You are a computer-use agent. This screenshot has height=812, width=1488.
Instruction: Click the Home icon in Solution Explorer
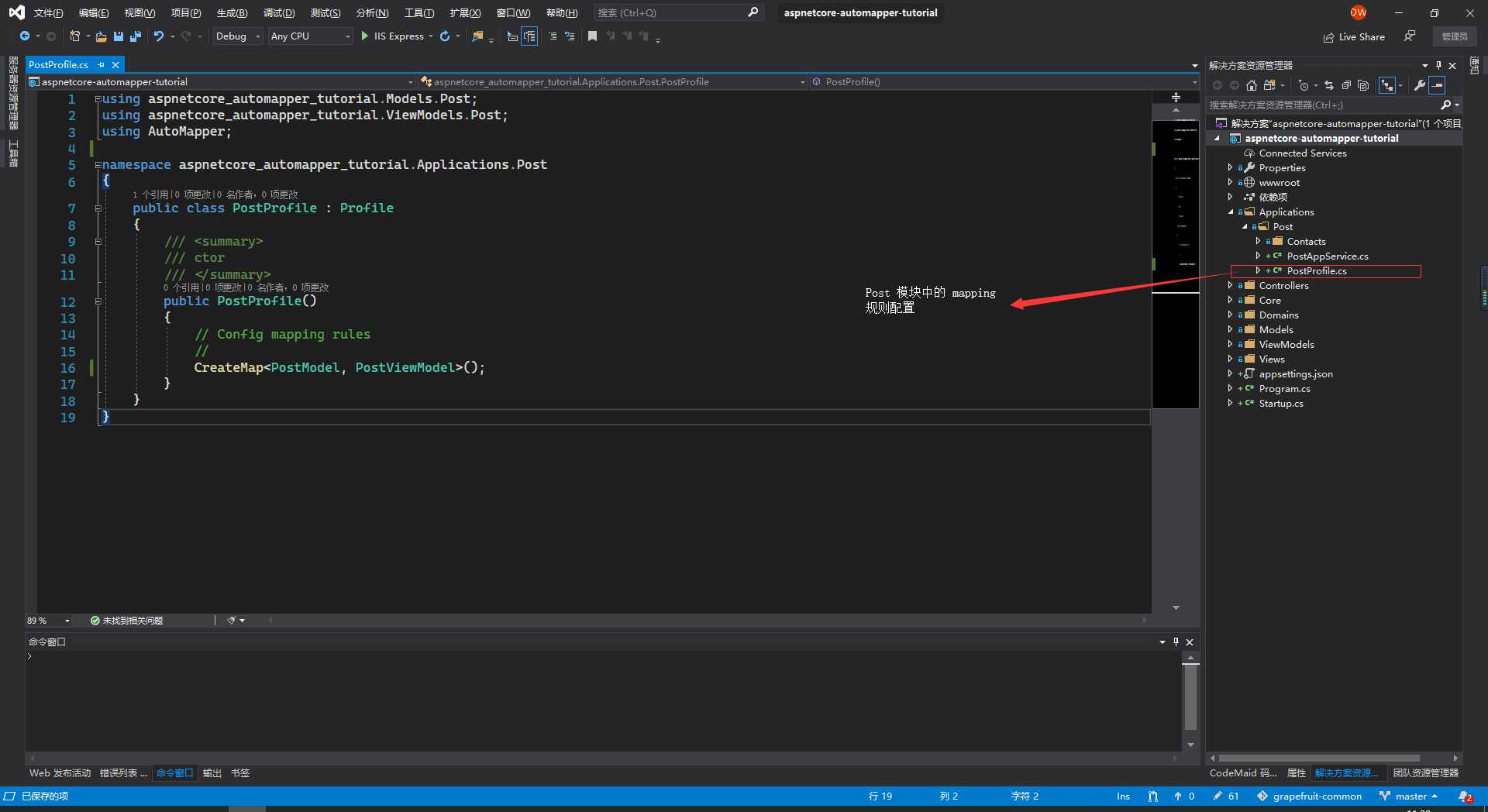click(1252, 85)
